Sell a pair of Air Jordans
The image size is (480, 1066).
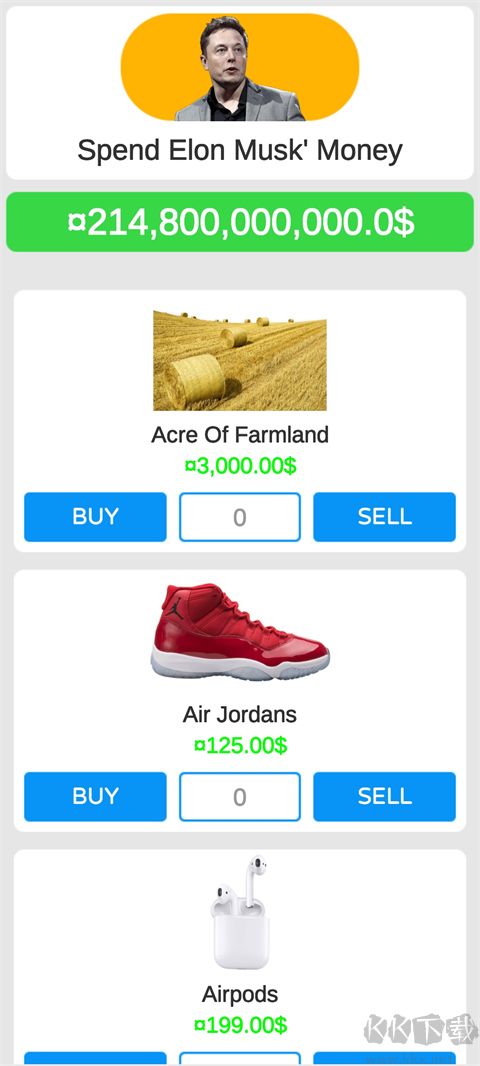[384, 796]
